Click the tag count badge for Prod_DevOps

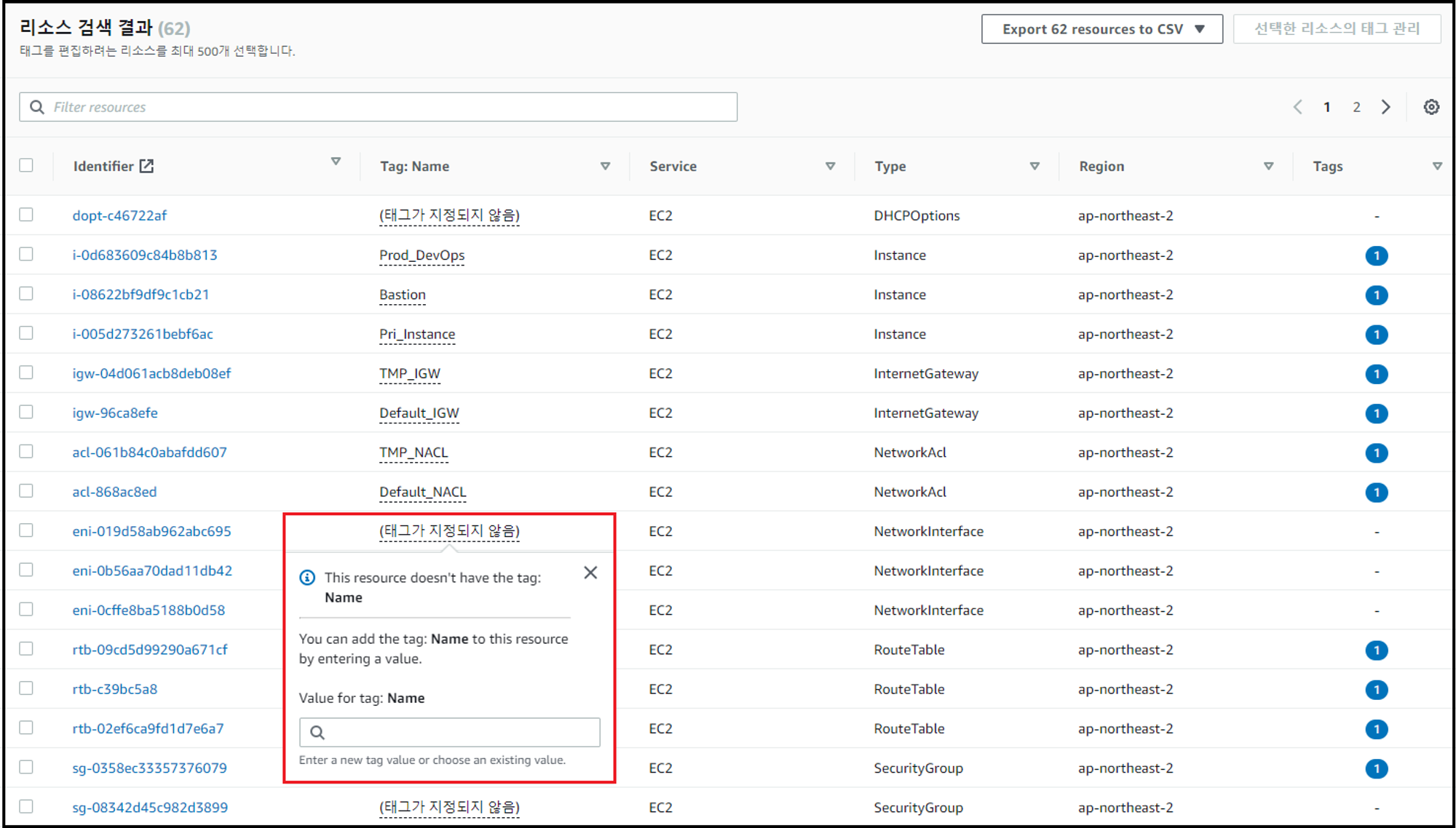[1376, 255]
